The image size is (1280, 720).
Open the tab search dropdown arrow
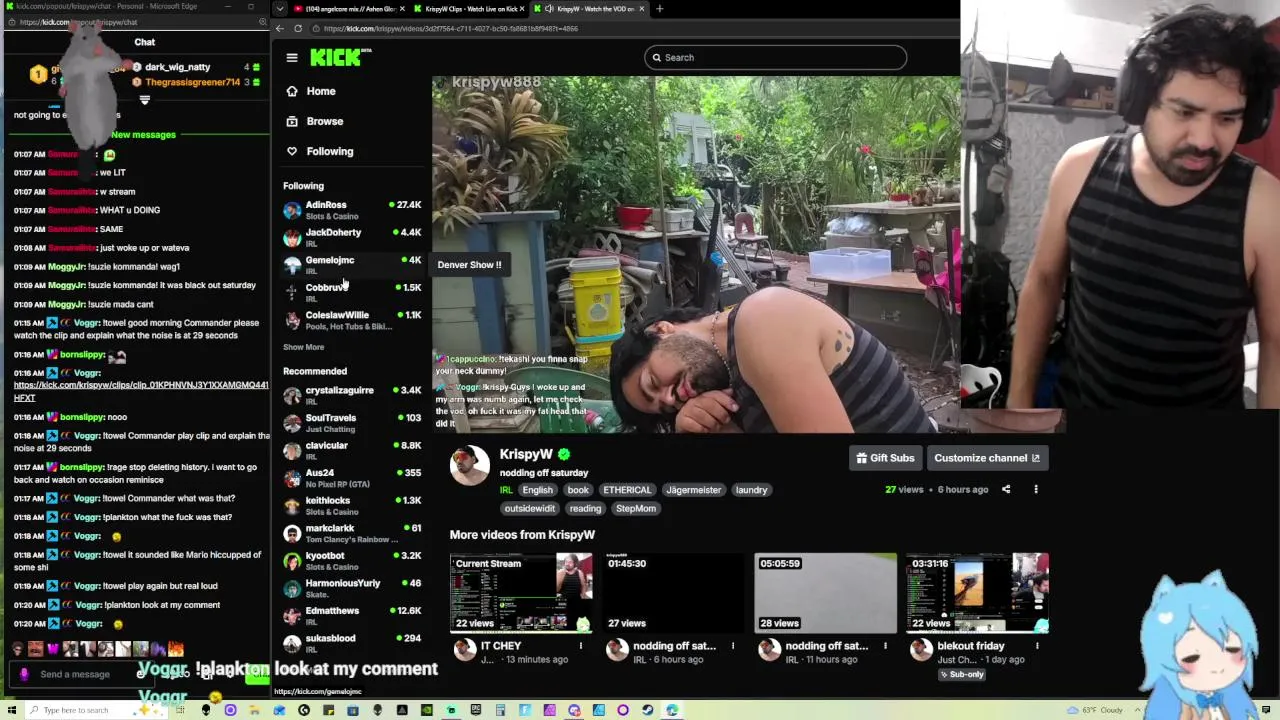(x=279, y=9)
